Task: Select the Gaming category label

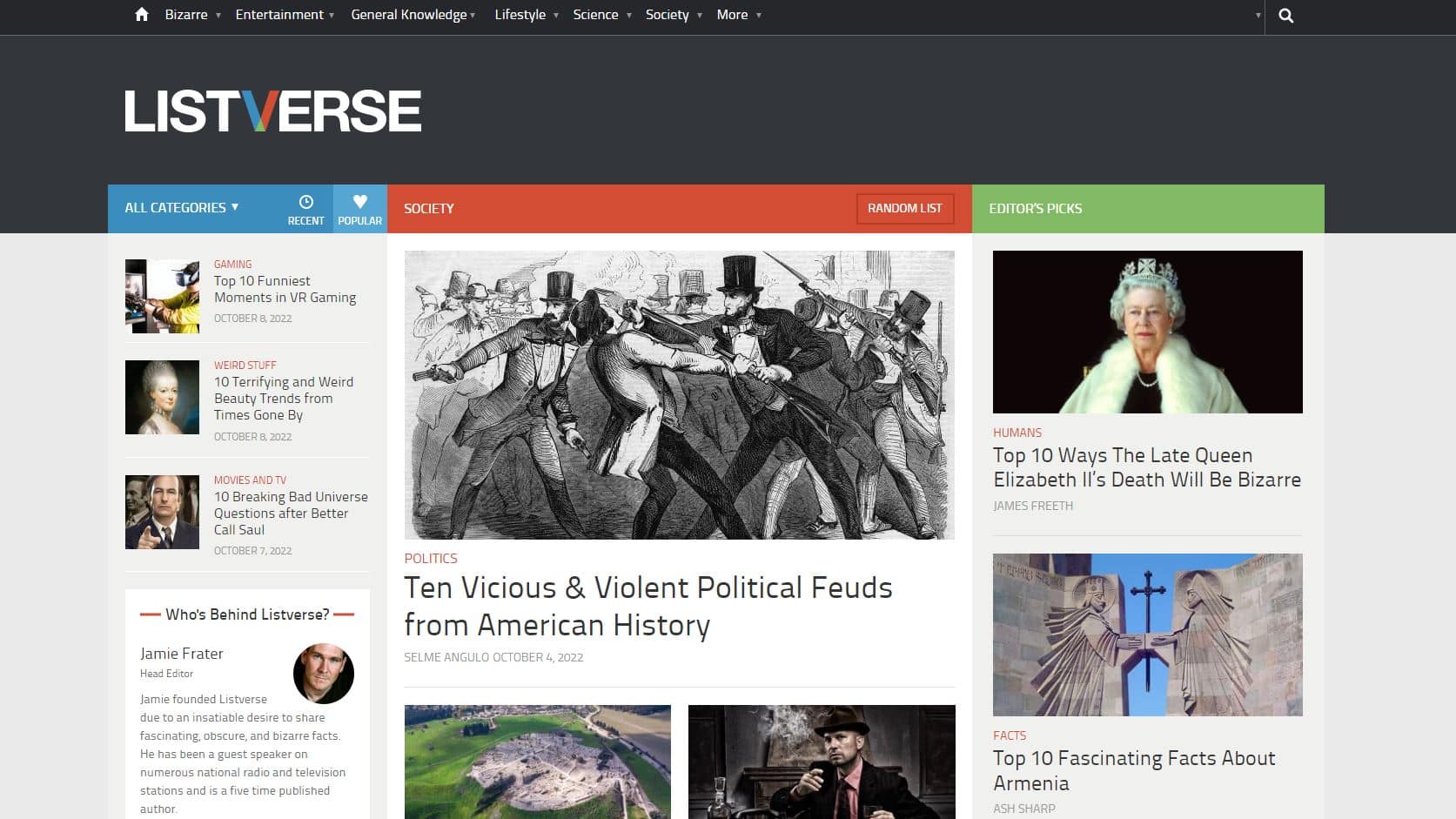Action: 232,264
